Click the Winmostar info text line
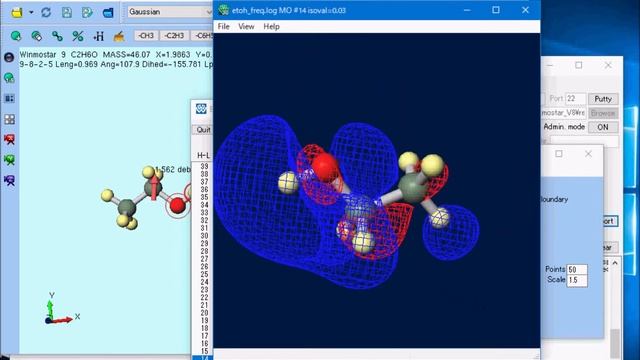The height and width of the screenshot is (360, 640). (116, 54)
